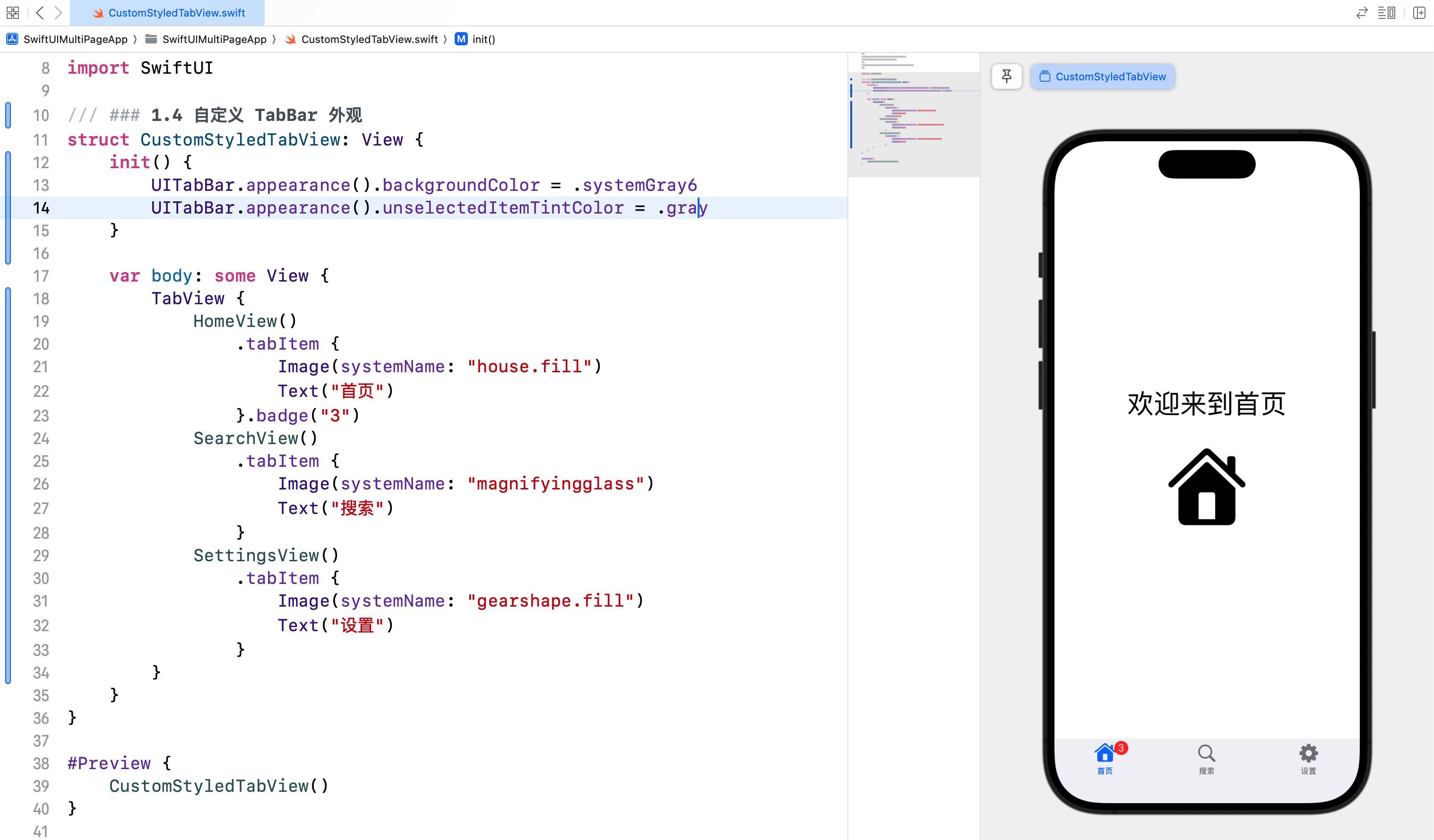This screenshot has height=840, width=1434.
Task: Select the CustomStyledTabView preview button
Action: point(1103,76)
